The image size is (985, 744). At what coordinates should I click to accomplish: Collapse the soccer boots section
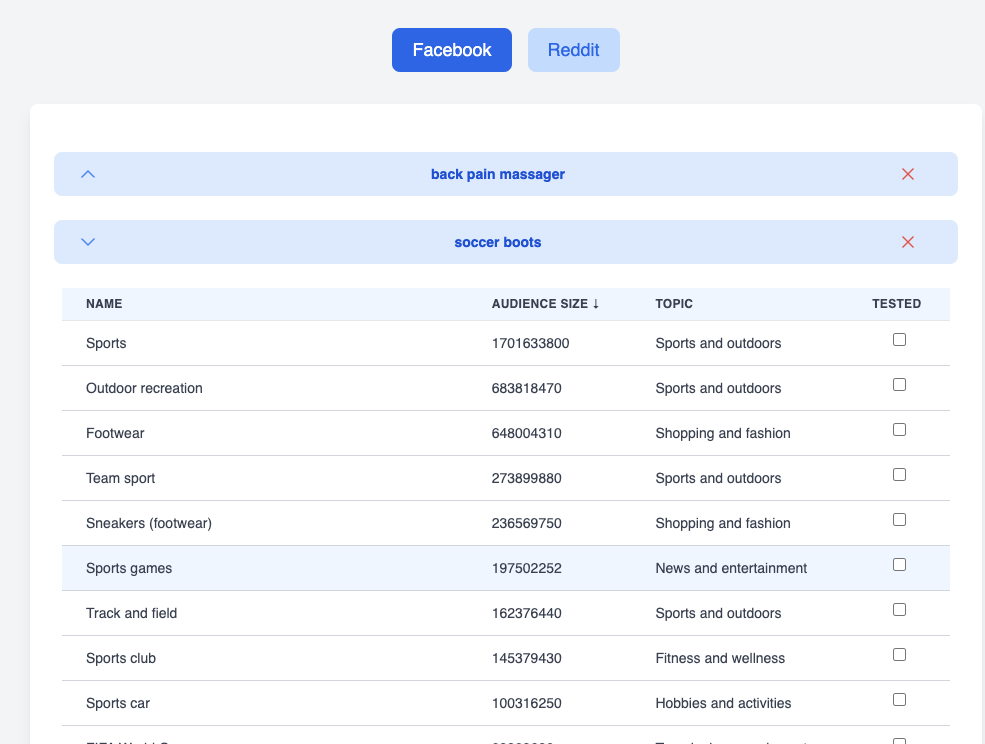pos(88,242)
